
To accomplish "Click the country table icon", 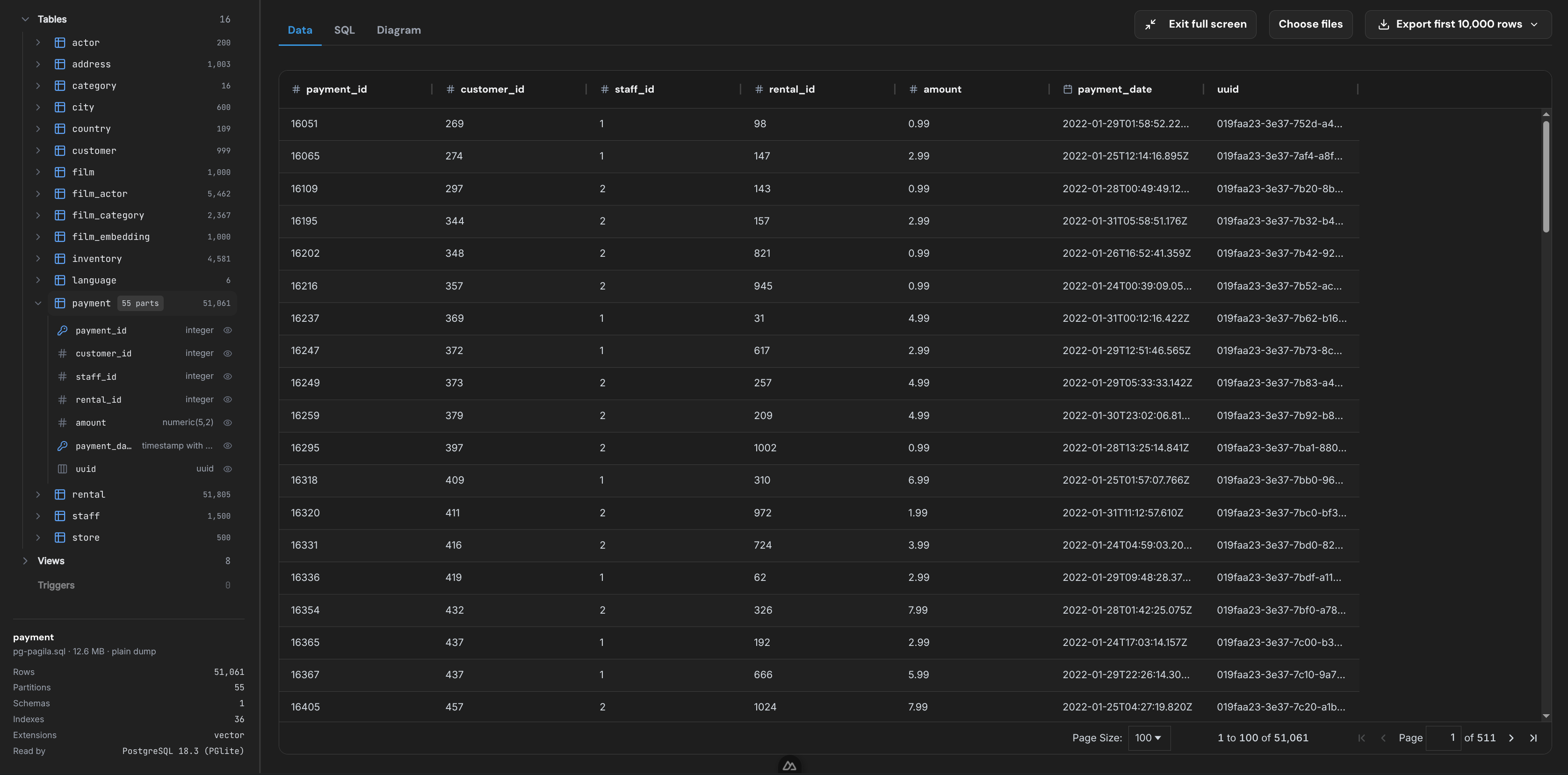I will point(60,129).
